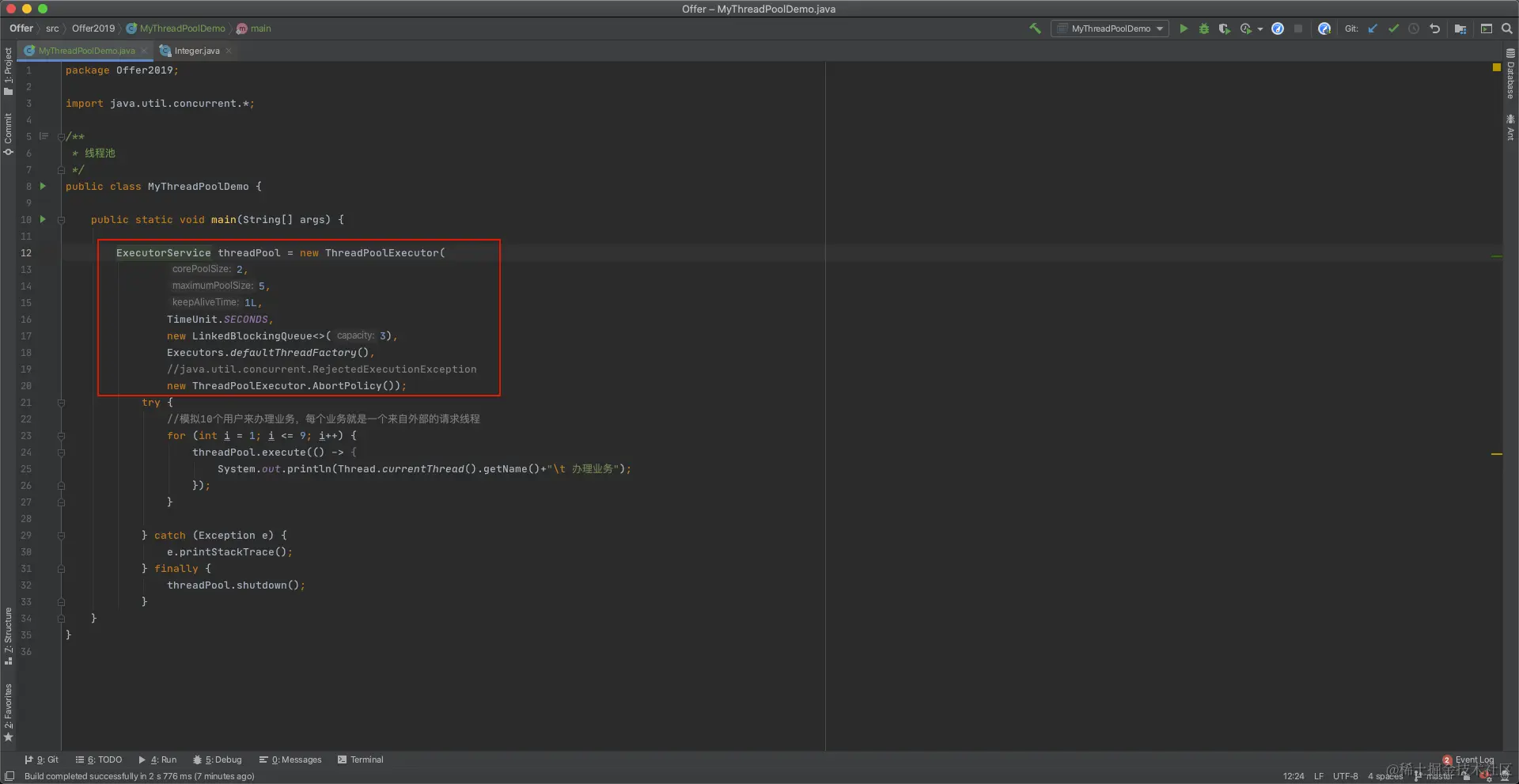The width and height of the screenshot is (1519, 784).
Task: Click the yellow inspection warning indicator
Action: point(1496,68)
